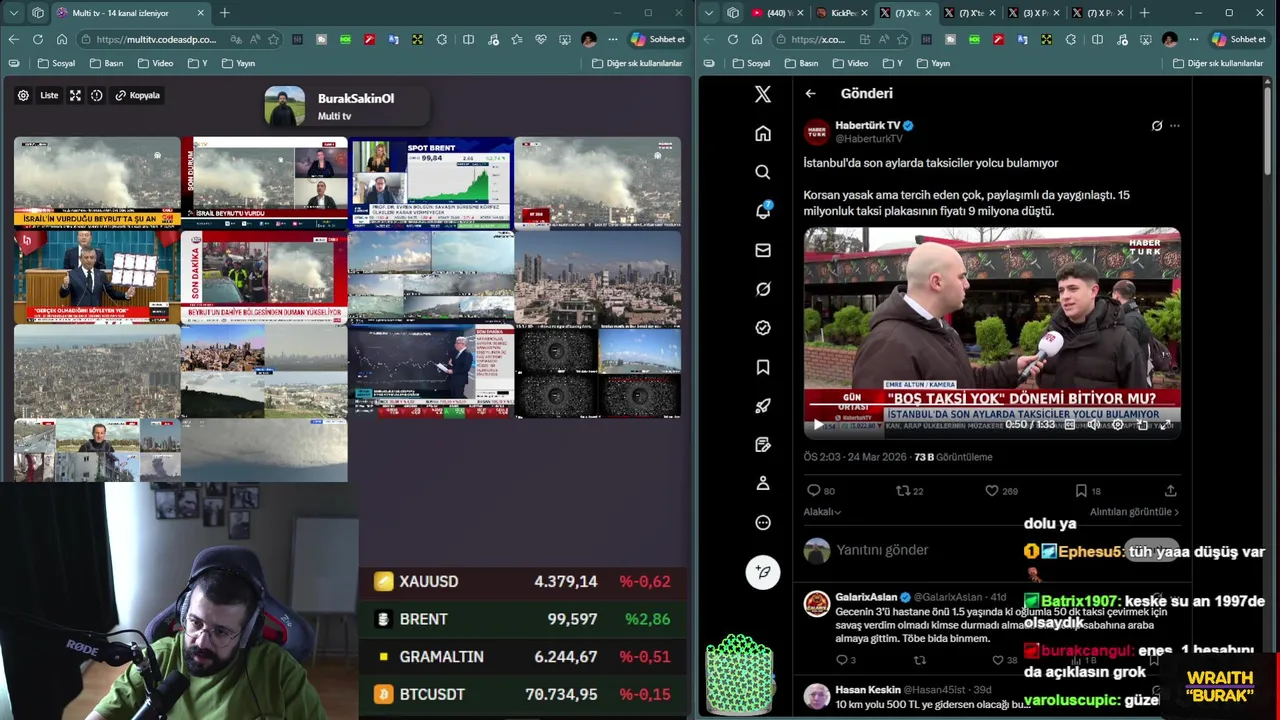The width and height of the screenshot is (1280, 720).
Task: Select the BTCUSDT ticker row
Action: 523,694
